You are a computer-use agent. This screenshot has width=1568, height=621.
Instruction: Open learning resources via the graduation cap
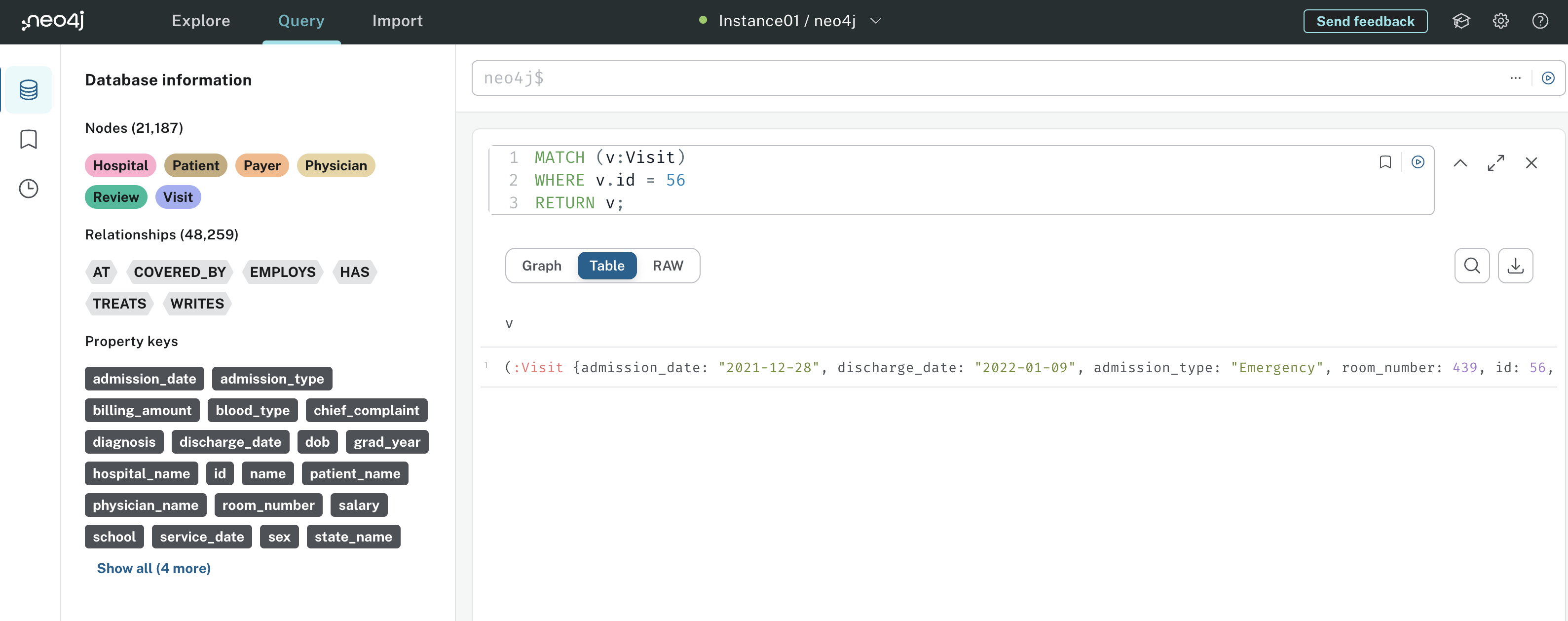click(1461, 21)
